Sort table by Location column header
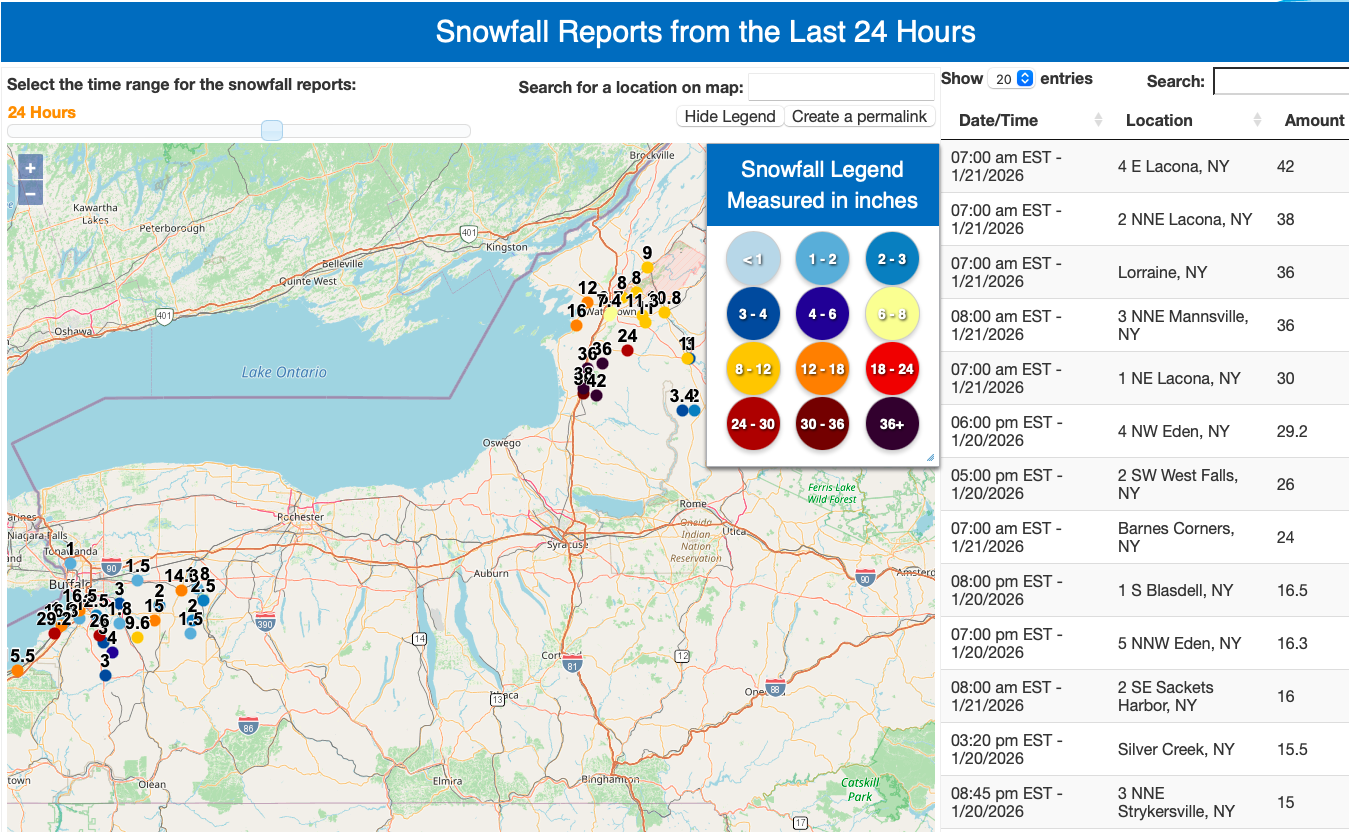 [x=1159, y=120]
